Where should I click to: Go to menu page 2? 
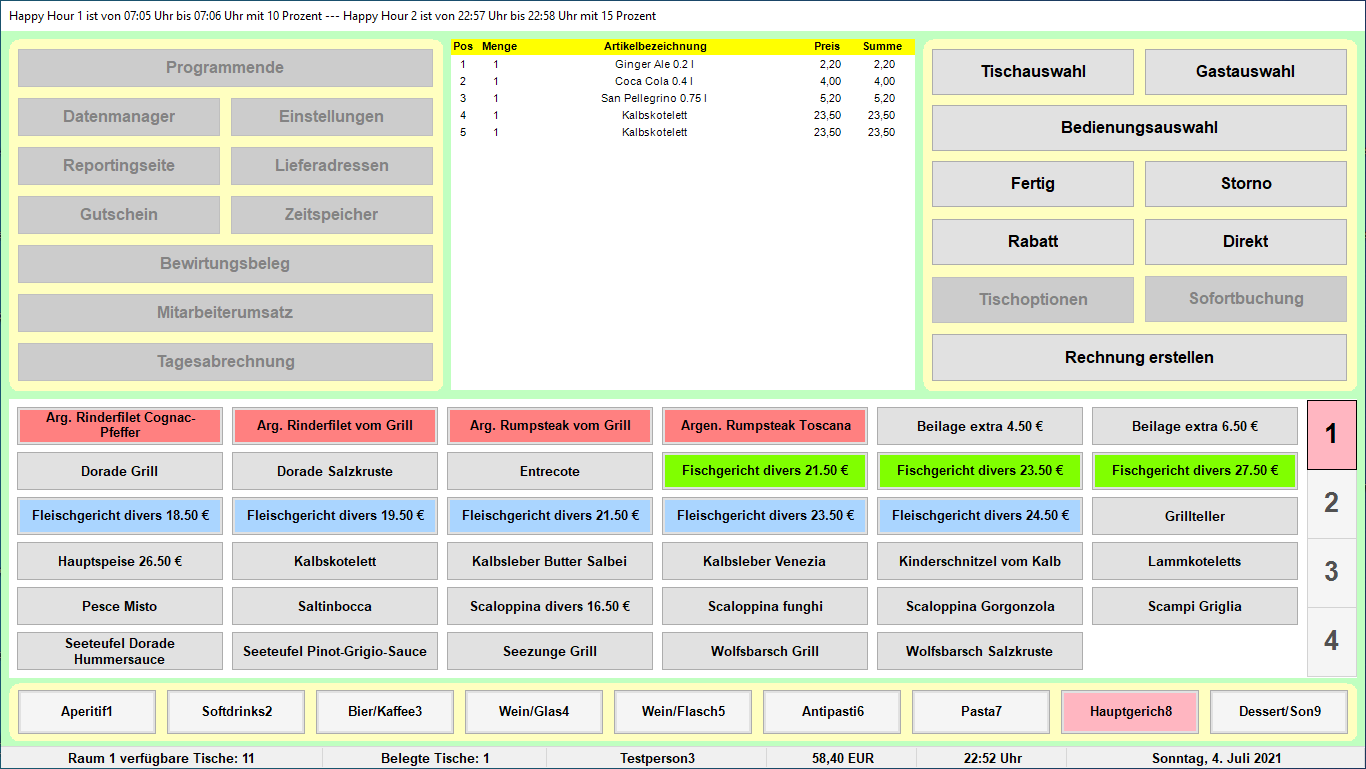[1331, 503]
